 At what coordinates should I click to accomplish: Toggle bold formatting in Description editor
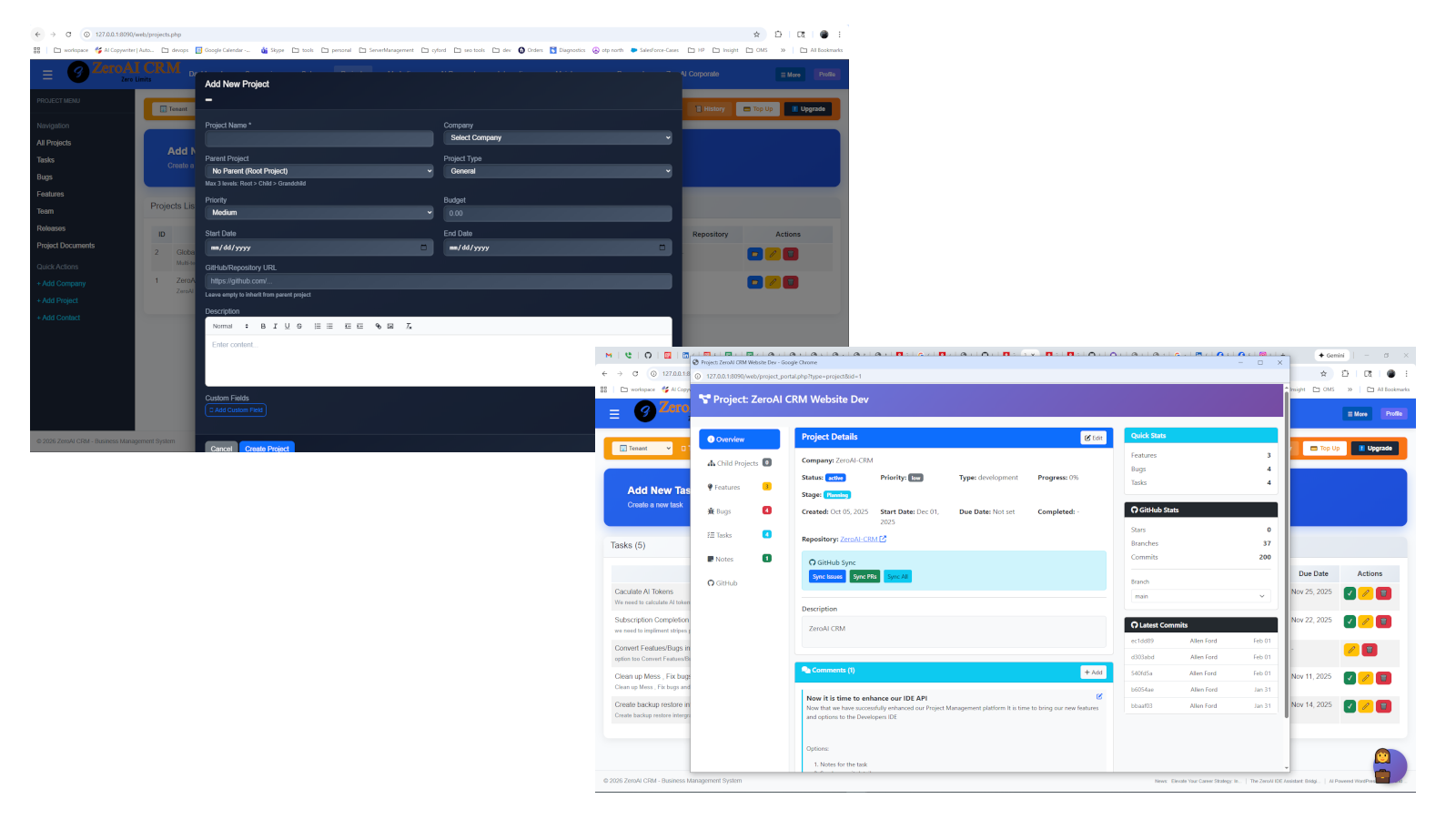click(263, 326)
